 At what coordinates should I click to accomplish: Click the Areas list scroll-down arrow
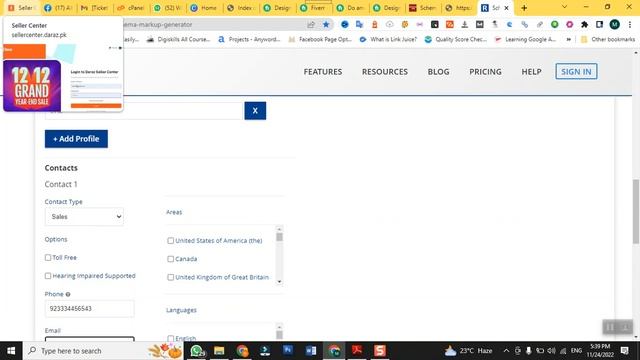pyautogui.click(x=279, y=282)
